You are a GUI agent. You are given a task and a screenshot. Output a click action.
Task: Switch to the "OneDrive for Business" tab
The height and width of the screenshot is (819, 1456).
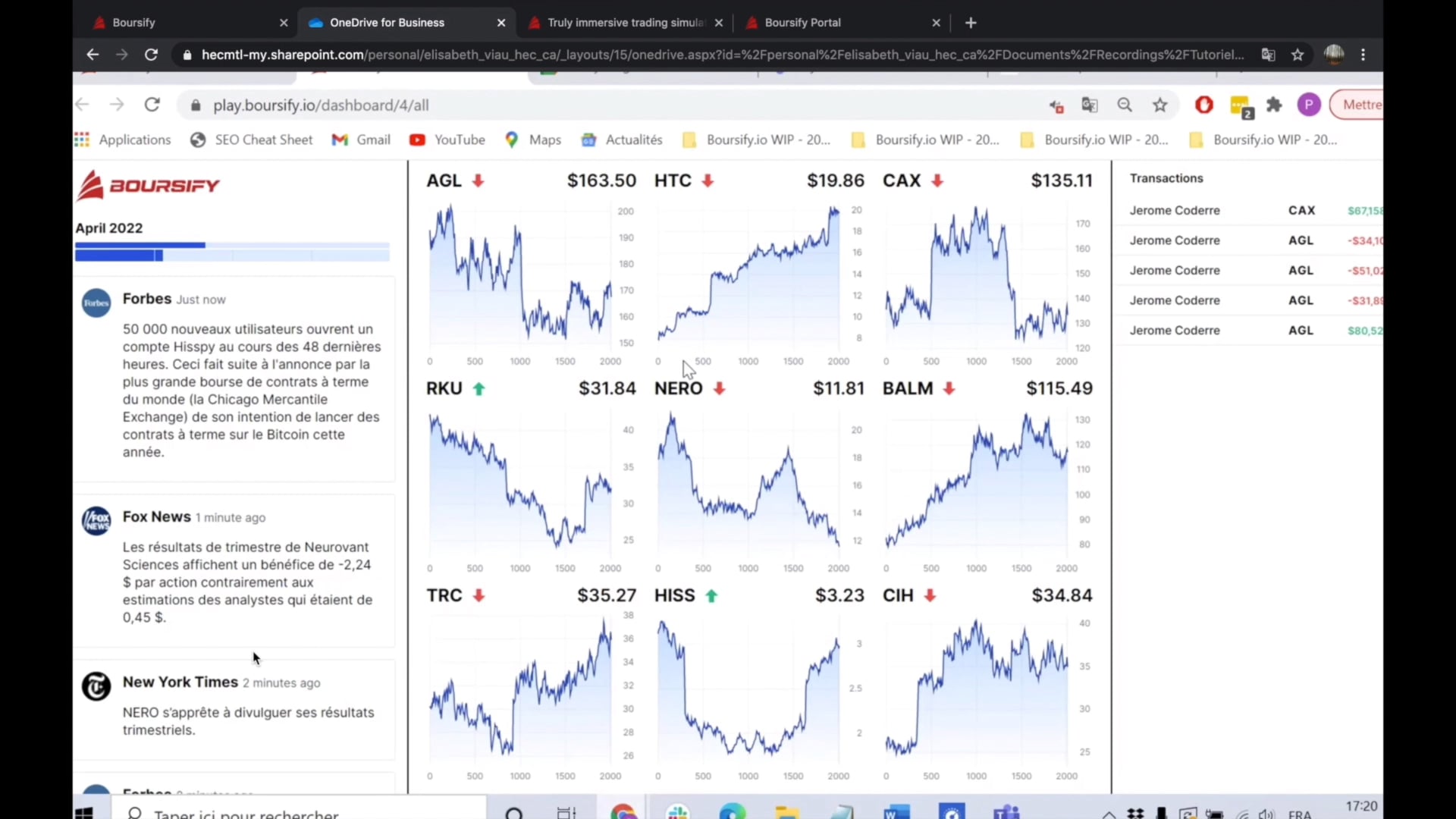click(x=388, y=23)
